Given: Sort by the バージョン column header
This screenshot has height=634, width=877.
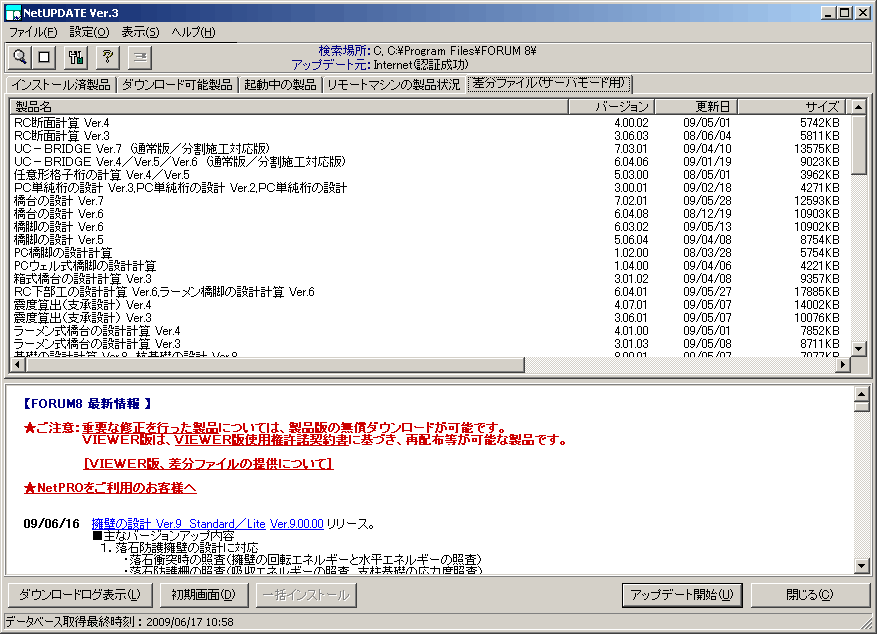Looking at the screenshot, I should tap(611, 106).
